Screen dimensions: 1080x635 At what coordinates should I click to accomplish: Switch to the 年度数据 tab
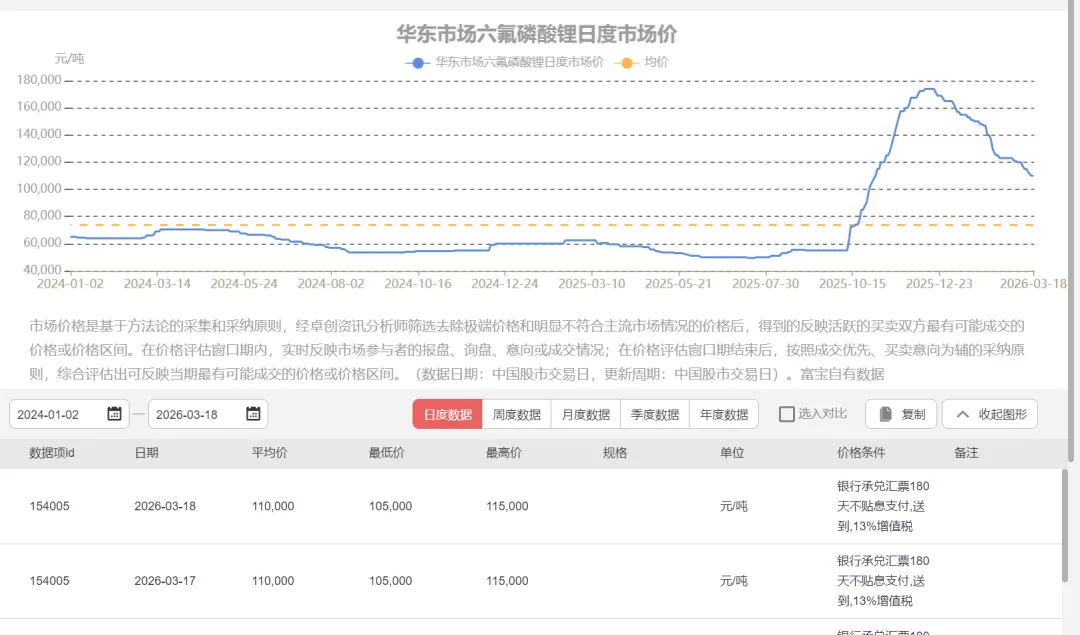726,413
